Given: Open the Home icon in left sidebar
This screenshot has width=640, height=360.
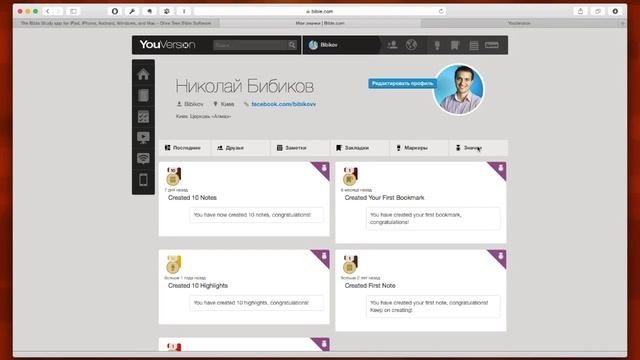Looking at the screenshot, I should [143, 74].
